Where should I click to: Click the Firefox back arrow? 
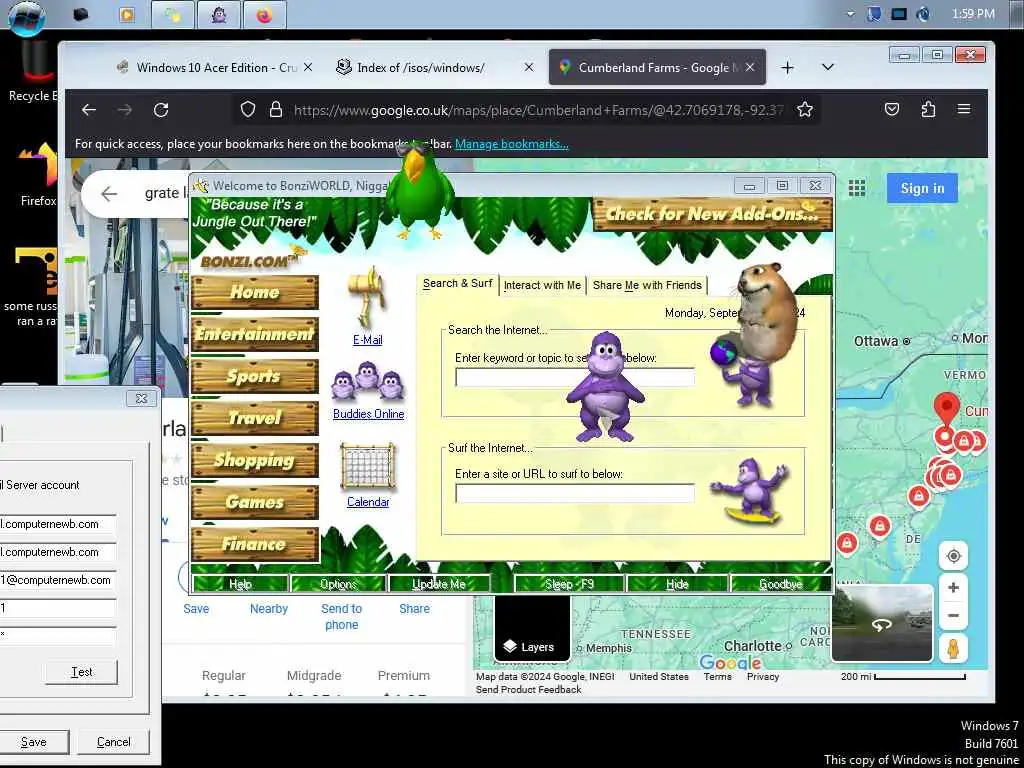tap(89, 110)
